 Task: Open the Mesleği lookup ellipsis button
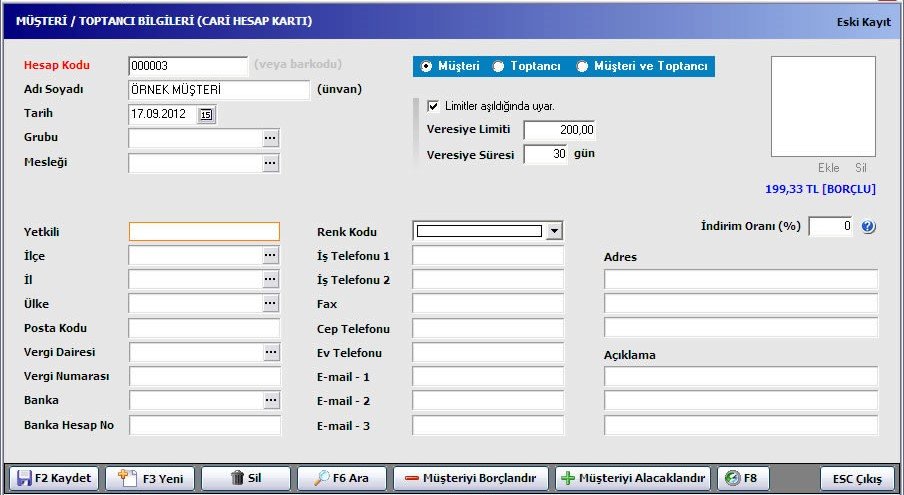coord(270,163)
